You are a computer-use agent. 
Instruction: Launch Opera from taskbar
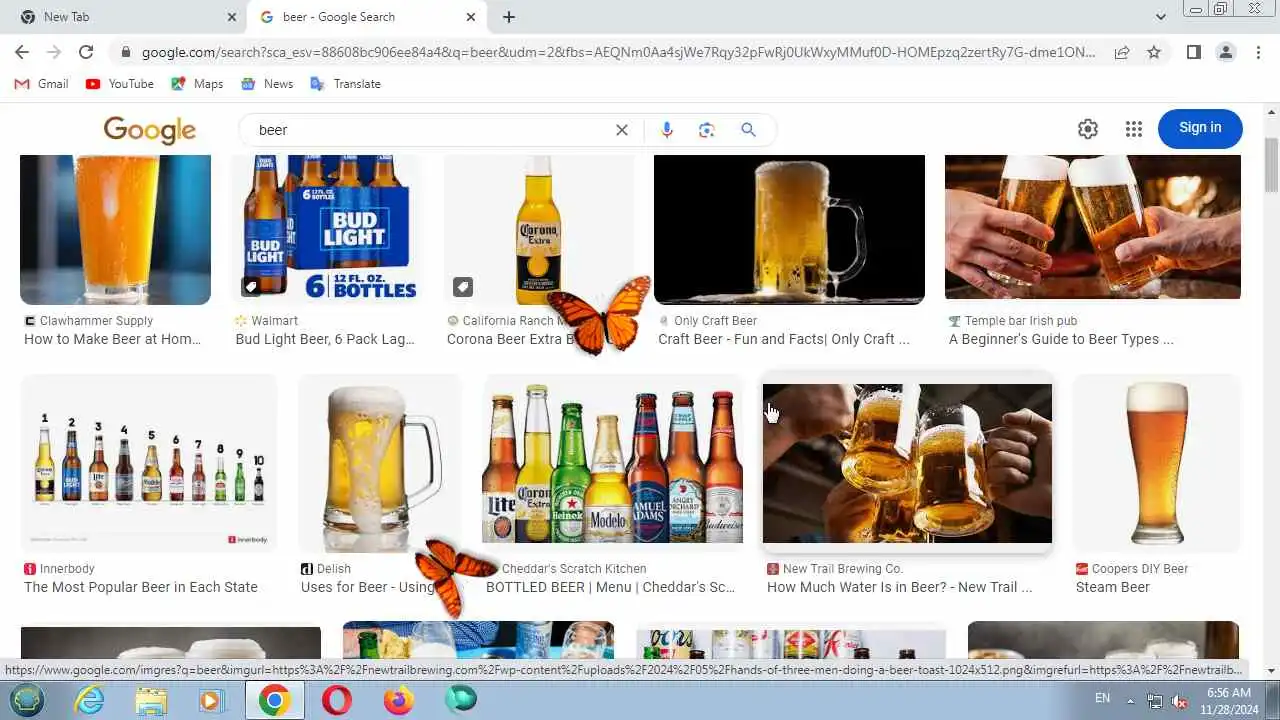pyautogui.click(x=337, y=700)
